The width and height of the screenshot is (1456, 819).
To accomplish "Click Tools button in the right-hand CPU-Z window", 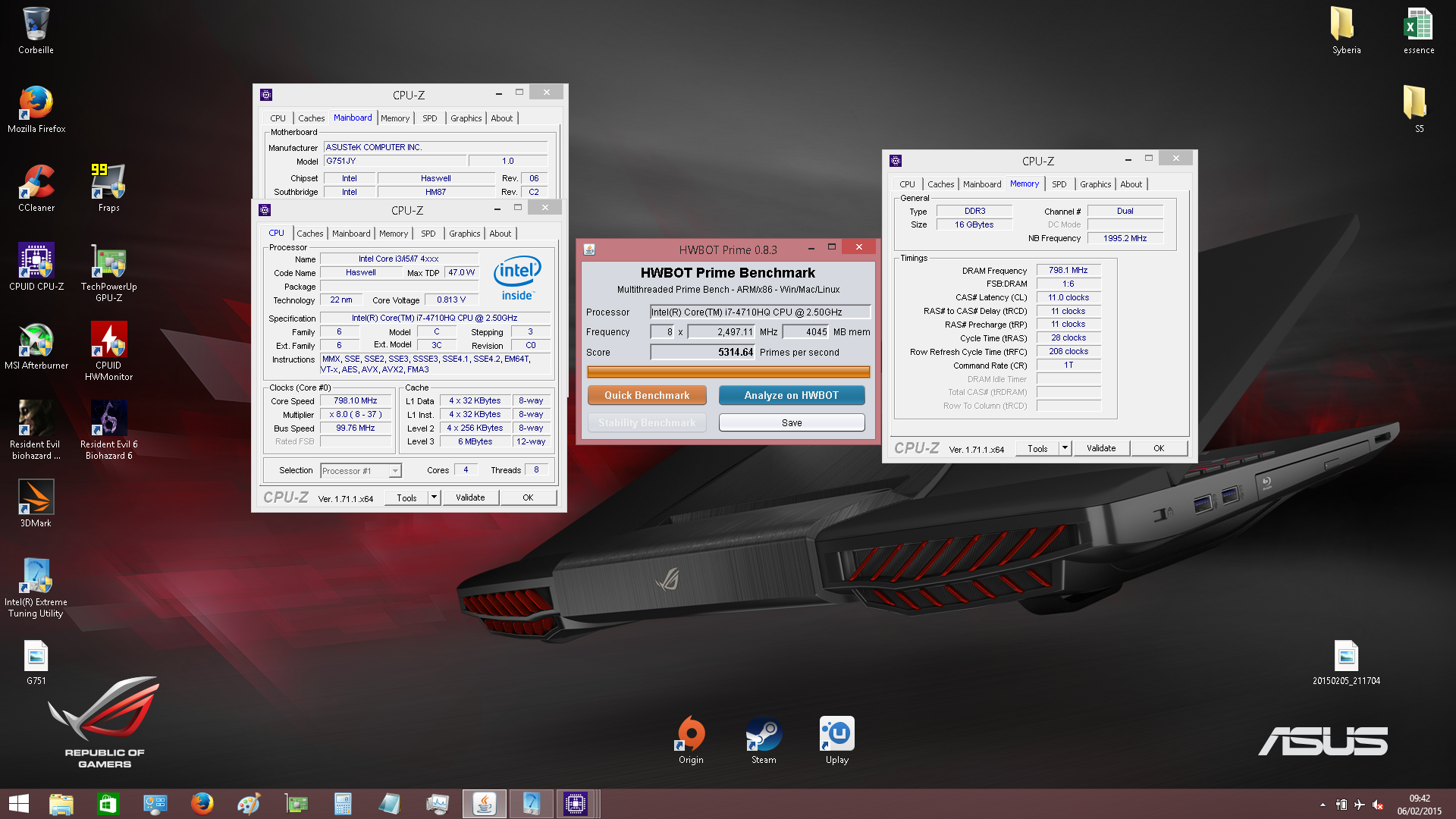I will [x=1037, y=448].
